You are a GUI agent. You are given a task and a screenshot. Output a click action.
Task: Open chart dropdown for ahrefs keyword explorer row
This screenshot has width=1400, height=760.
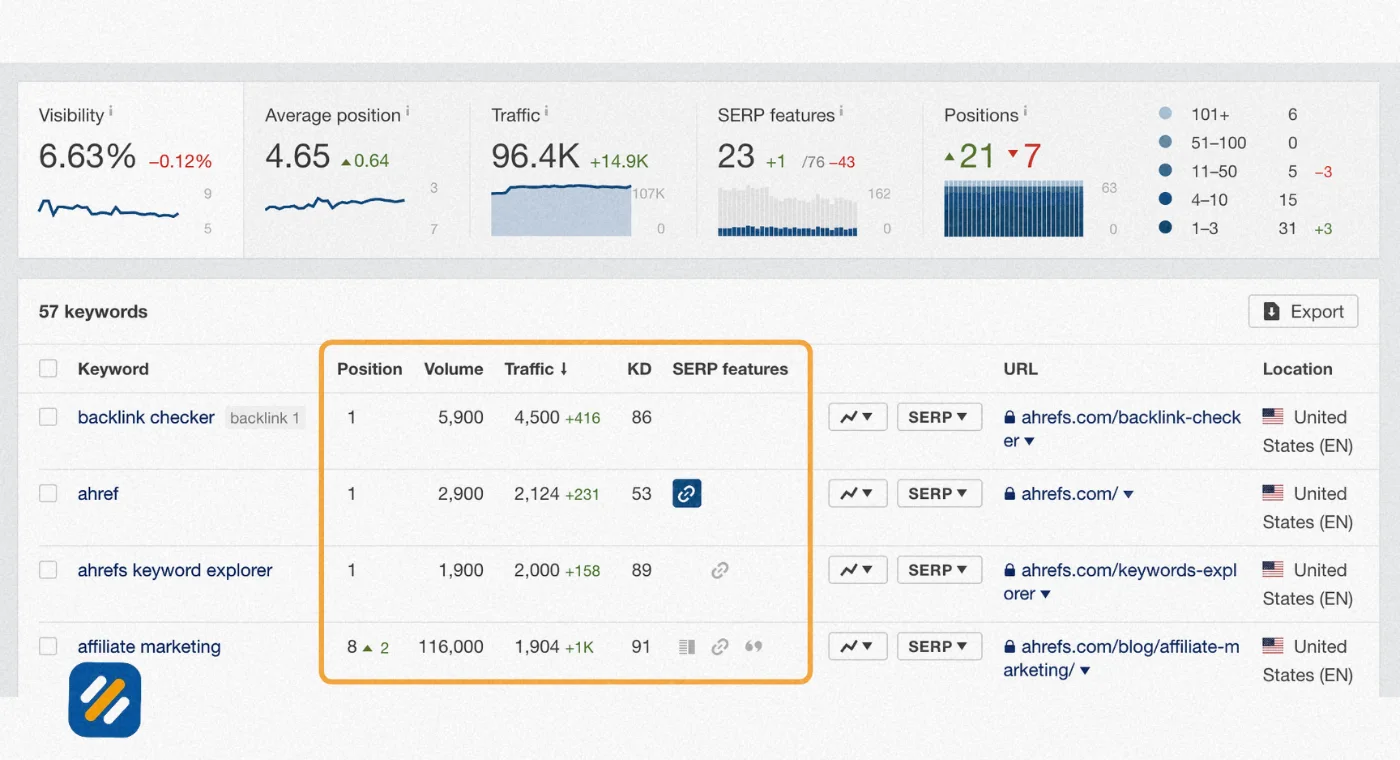(x=858, y=570)
